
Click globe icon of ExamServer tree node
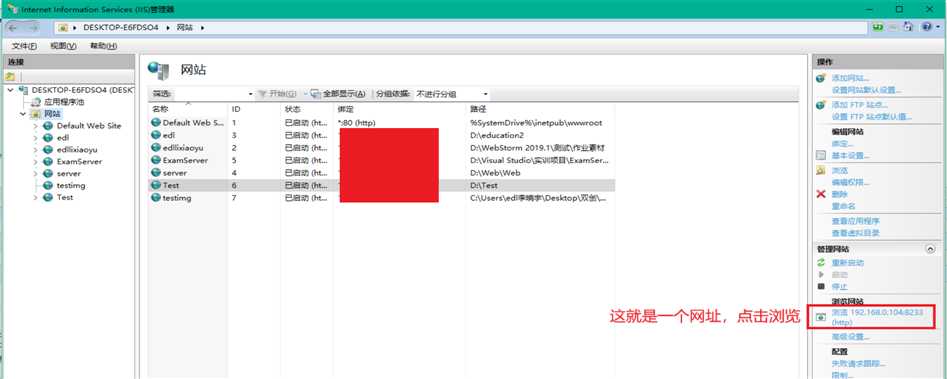click(x=48, y=162)
